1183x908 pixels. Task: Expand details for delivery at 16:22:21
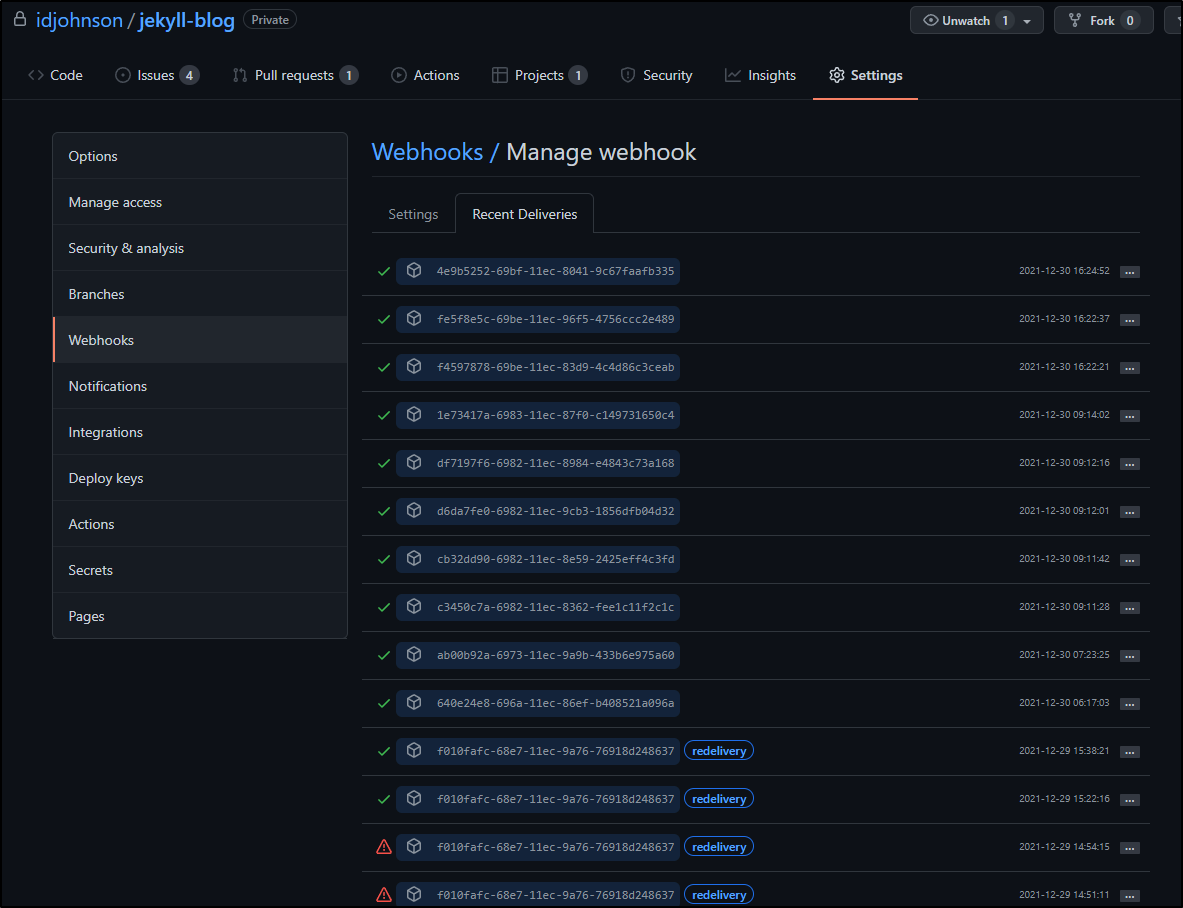tap(1129, 368)
